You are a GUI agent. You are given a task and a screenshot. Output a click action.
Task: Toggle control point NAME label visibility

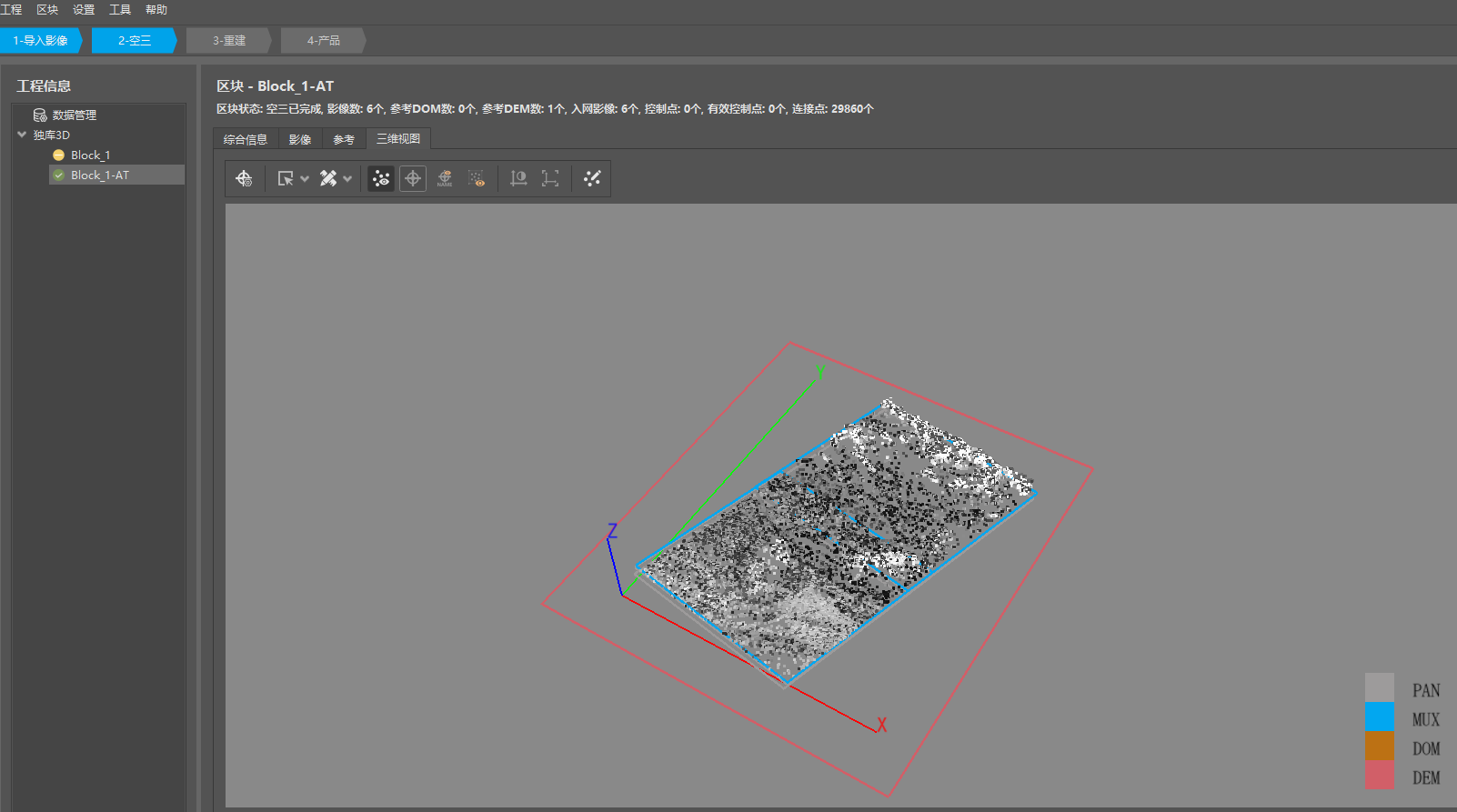[x=445, y=179]
